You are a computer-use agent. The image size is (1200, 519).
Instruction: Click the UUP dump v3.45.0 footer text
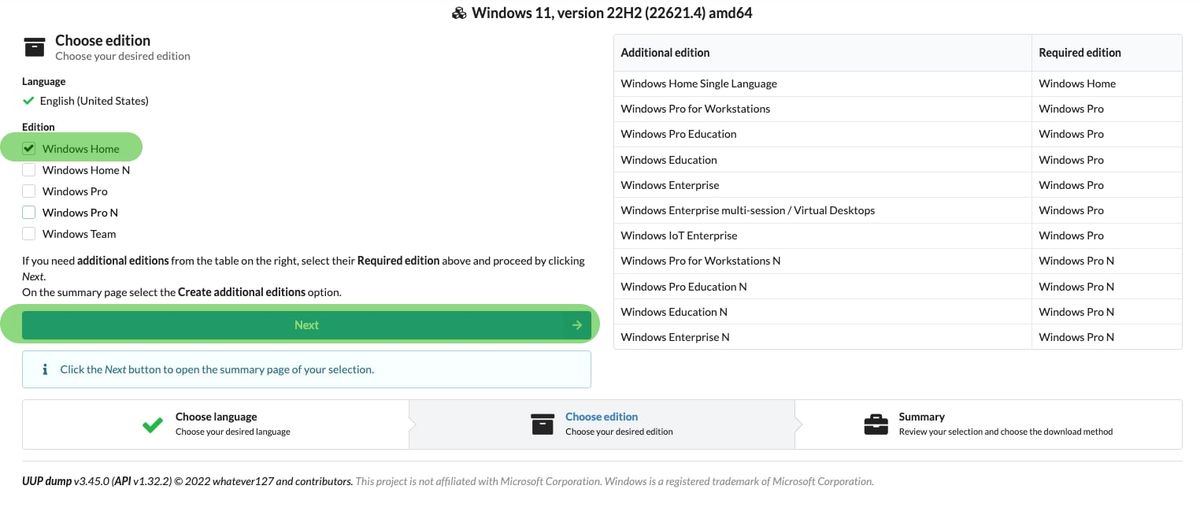pos(66,482)
